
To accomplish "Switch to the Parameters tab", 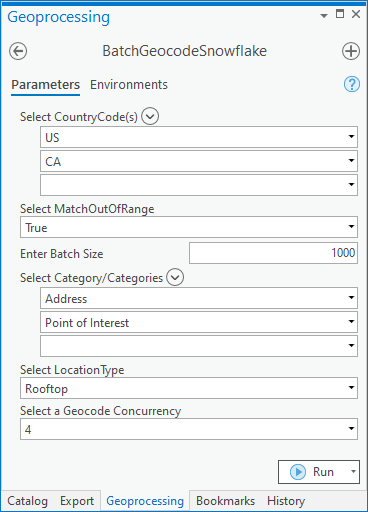I will pos(45,85).
